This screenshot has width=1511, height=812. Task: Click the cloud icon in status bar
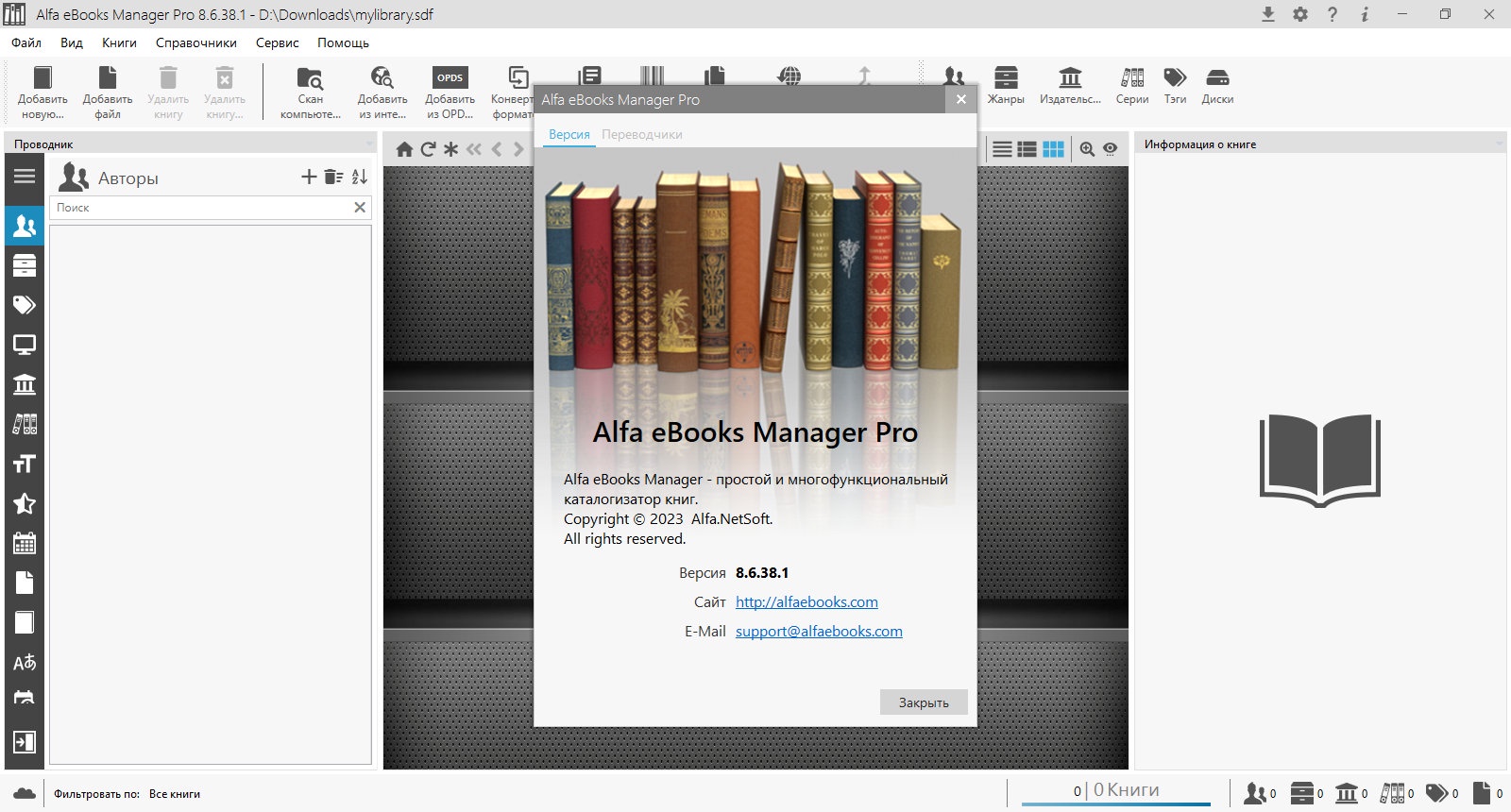[x=25, y=793]
